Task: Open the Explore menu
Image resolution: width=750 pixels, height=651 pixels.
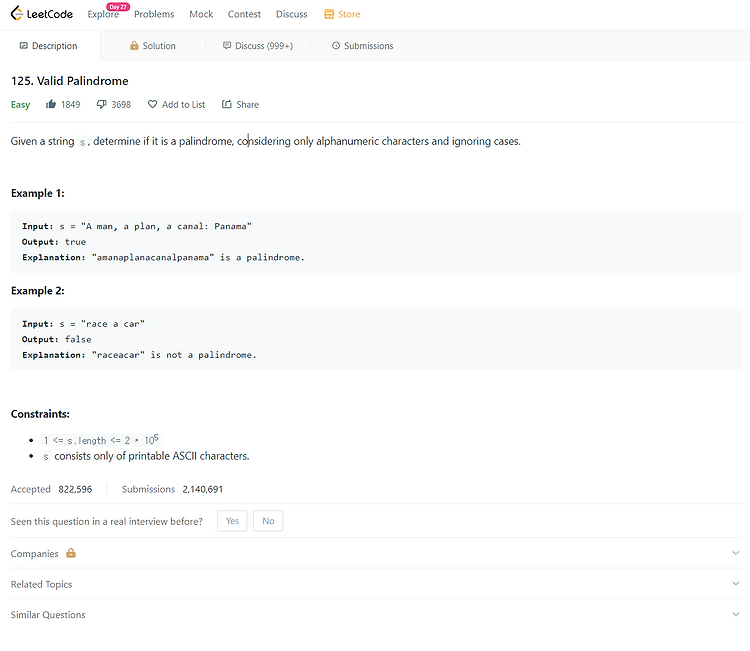Action: click(103, 14)
